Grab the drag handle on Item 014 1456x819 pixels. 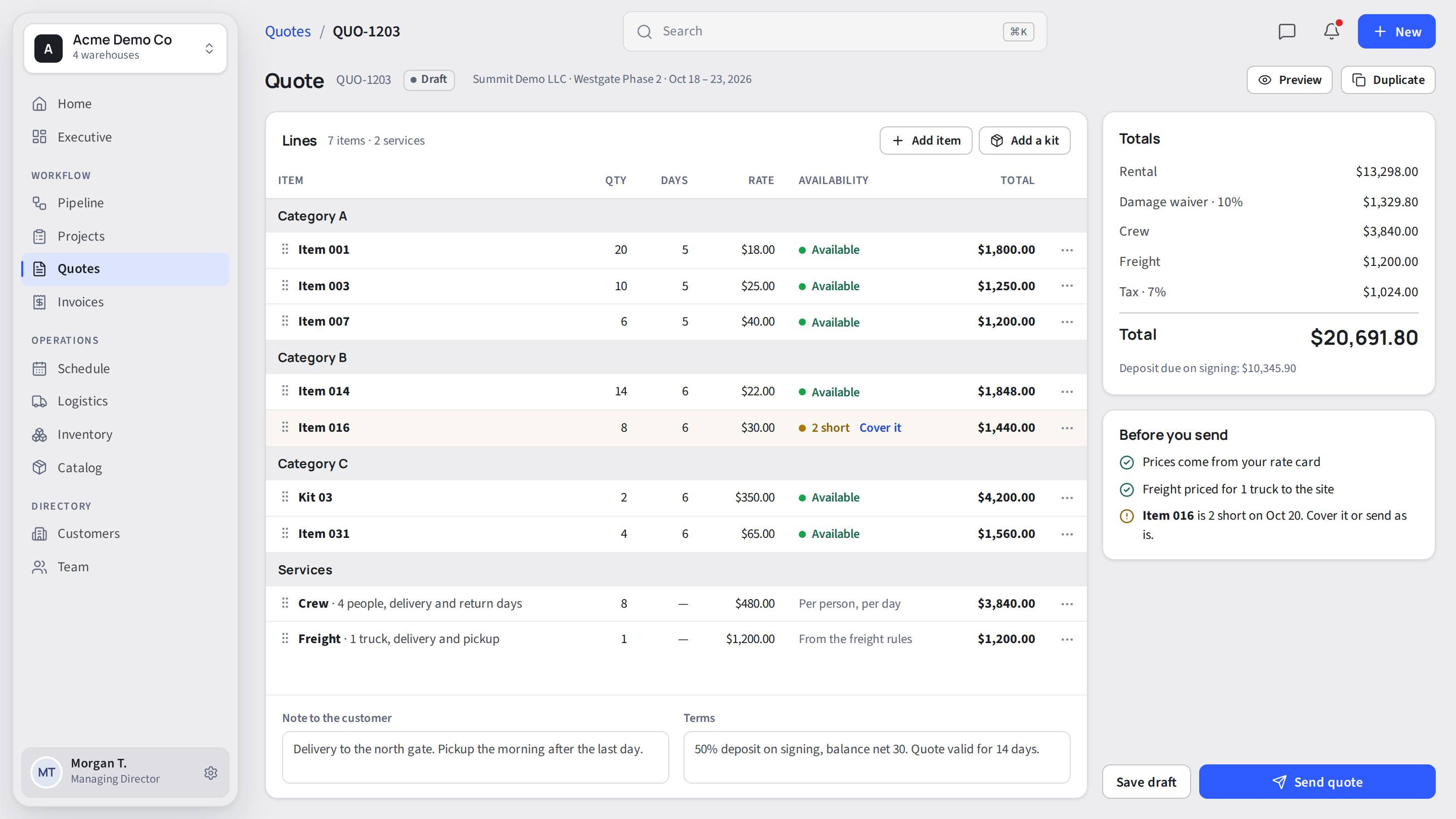(x=285, y=391)
